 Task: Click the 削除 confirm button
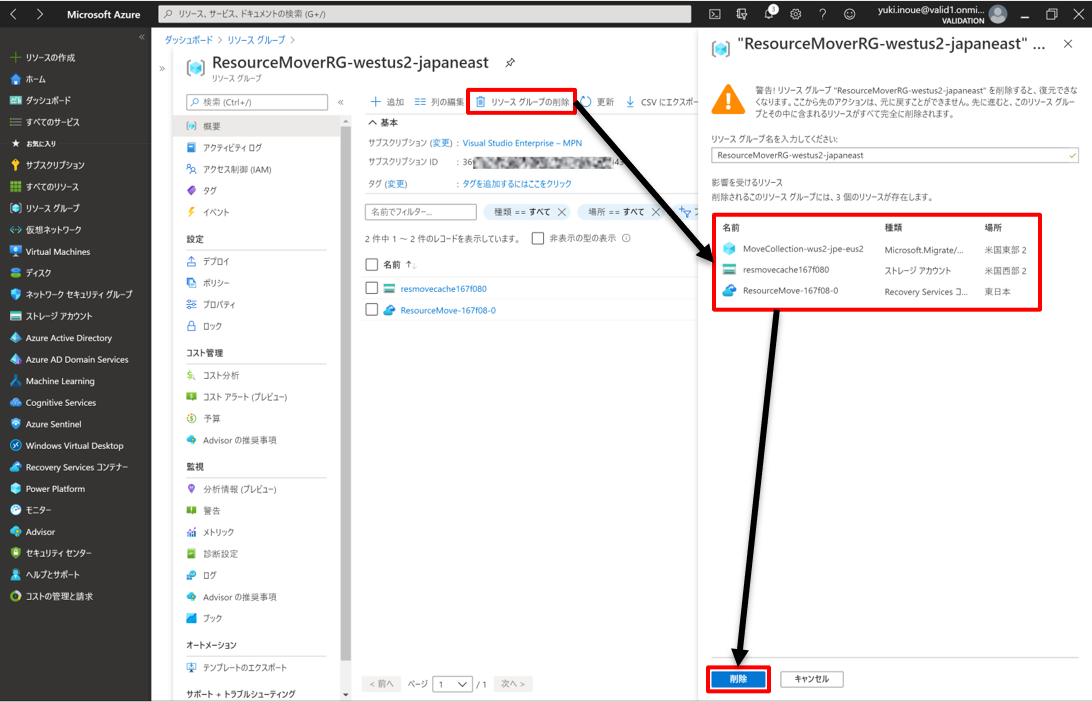[x=738, y=679]
